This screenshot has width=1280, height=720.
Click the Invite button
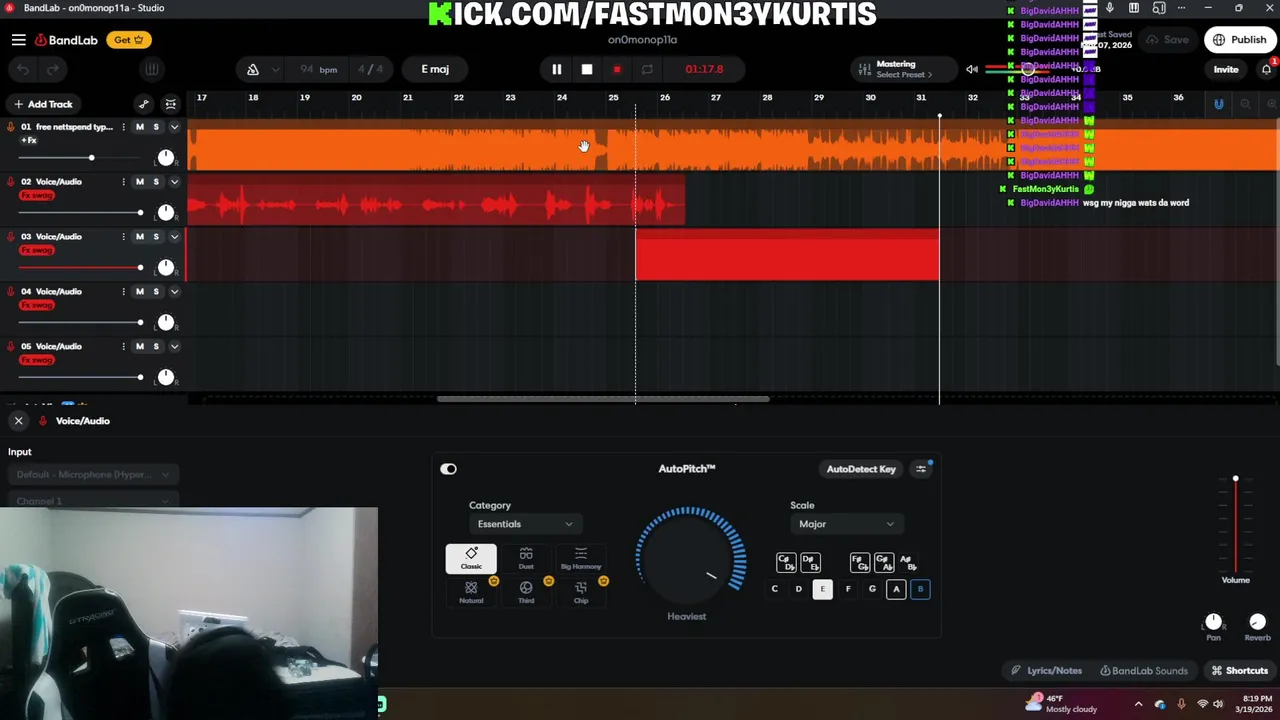1226,69
